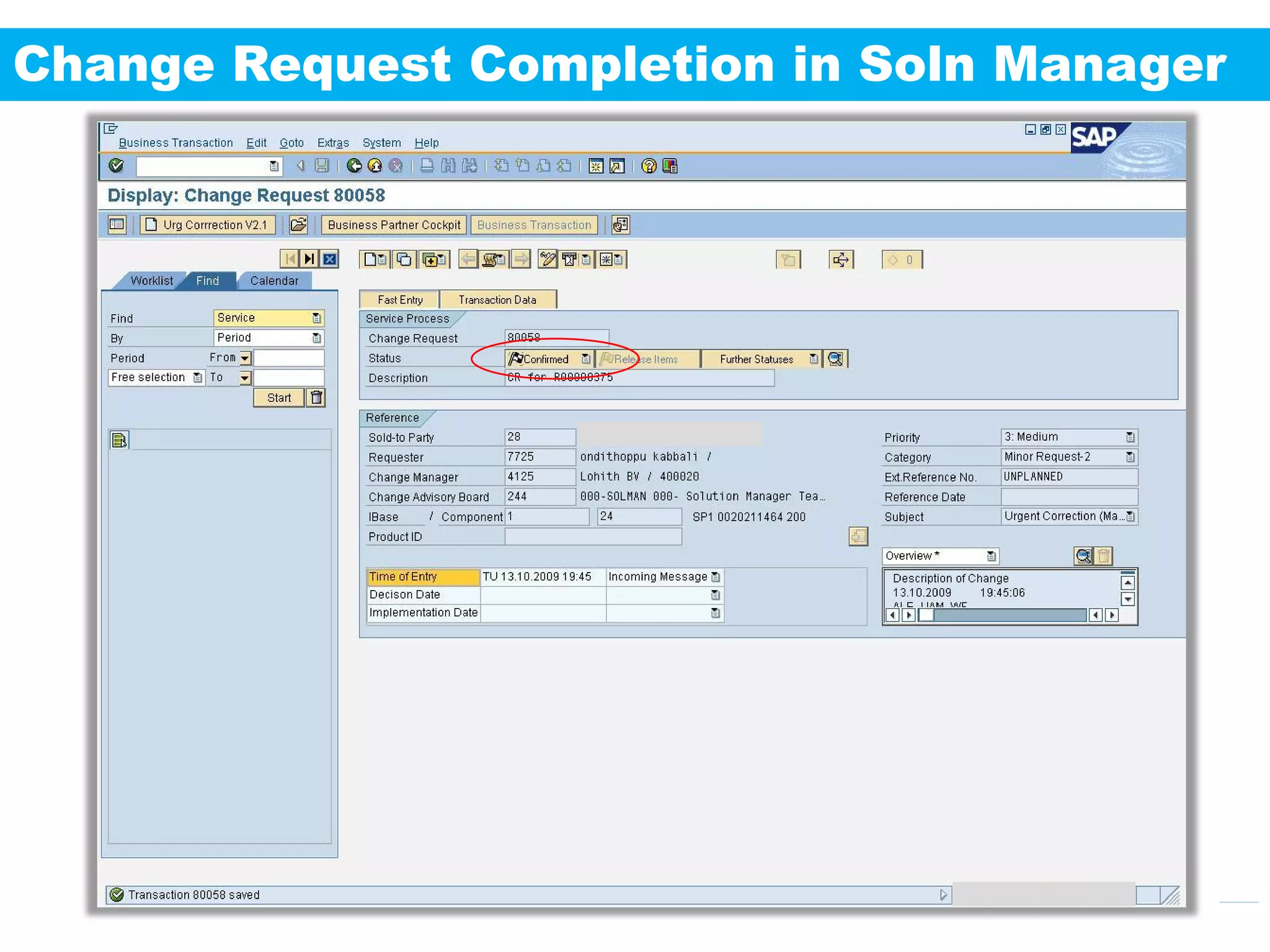Image resolution: width=1270 pixels, height=952 pixels.
Task: Click the magnifier icon beside Overview dropdown
Action: (1083, 556)
